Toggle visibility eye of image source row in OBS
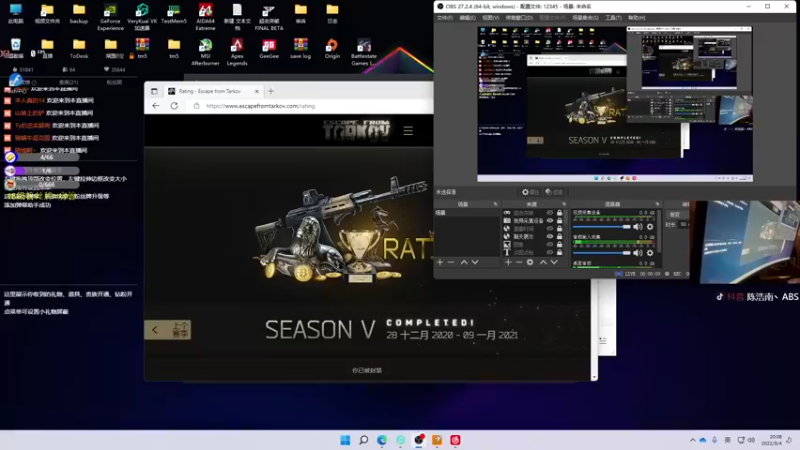800x450 pixels. pyautogui.click(x=550, y=244)
